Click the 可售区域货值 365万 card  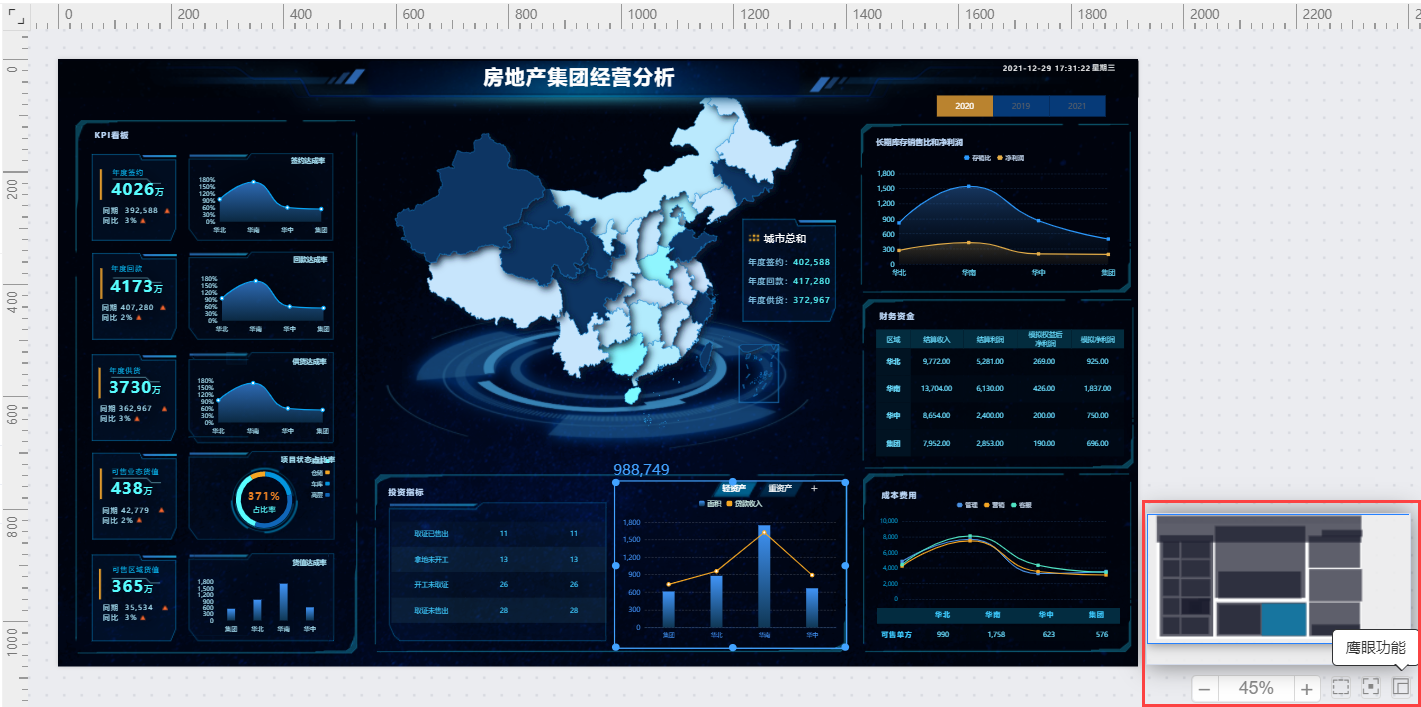pyautogui.click(x=134, y=596)
